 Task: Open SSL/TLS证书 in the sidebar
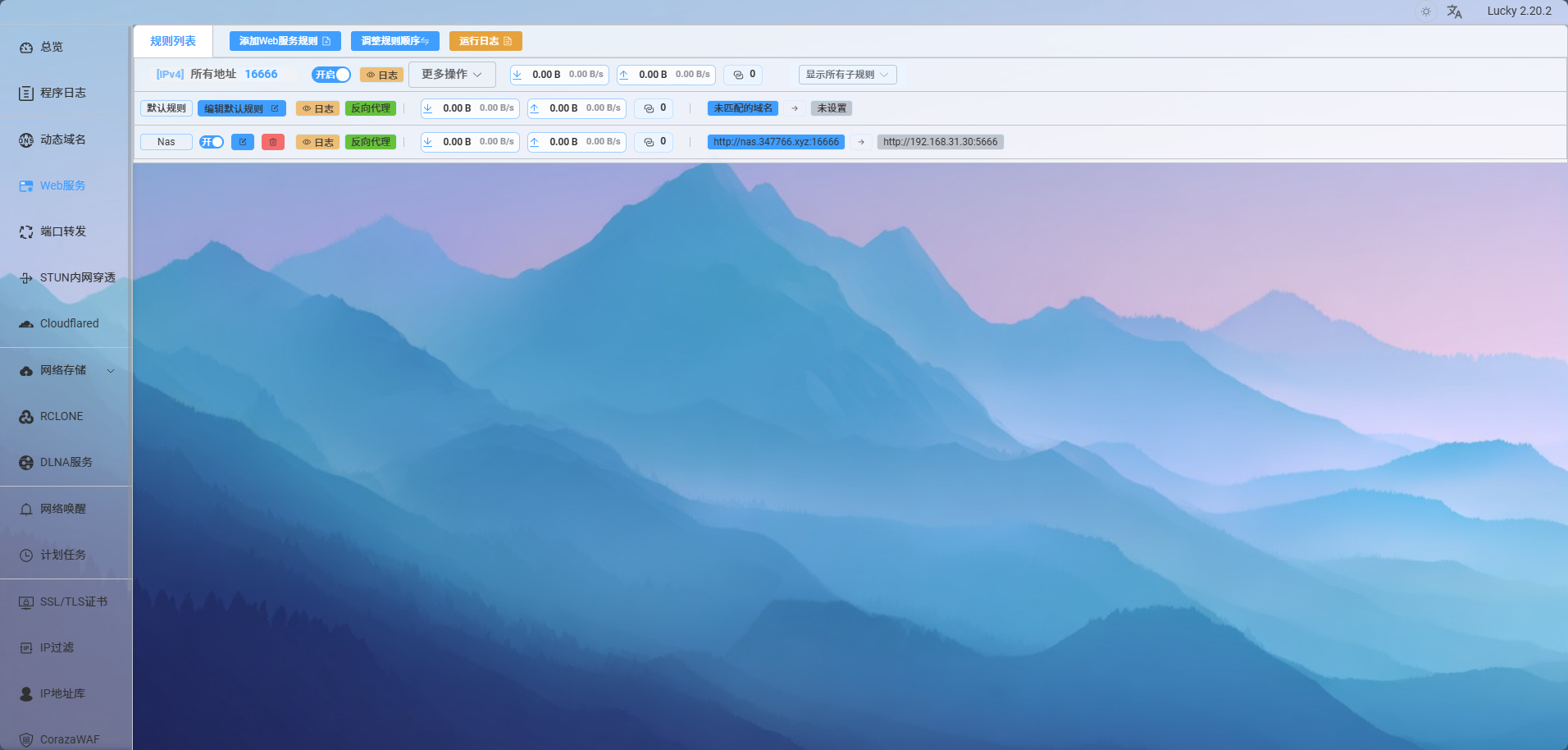click(x=73, y=601)
